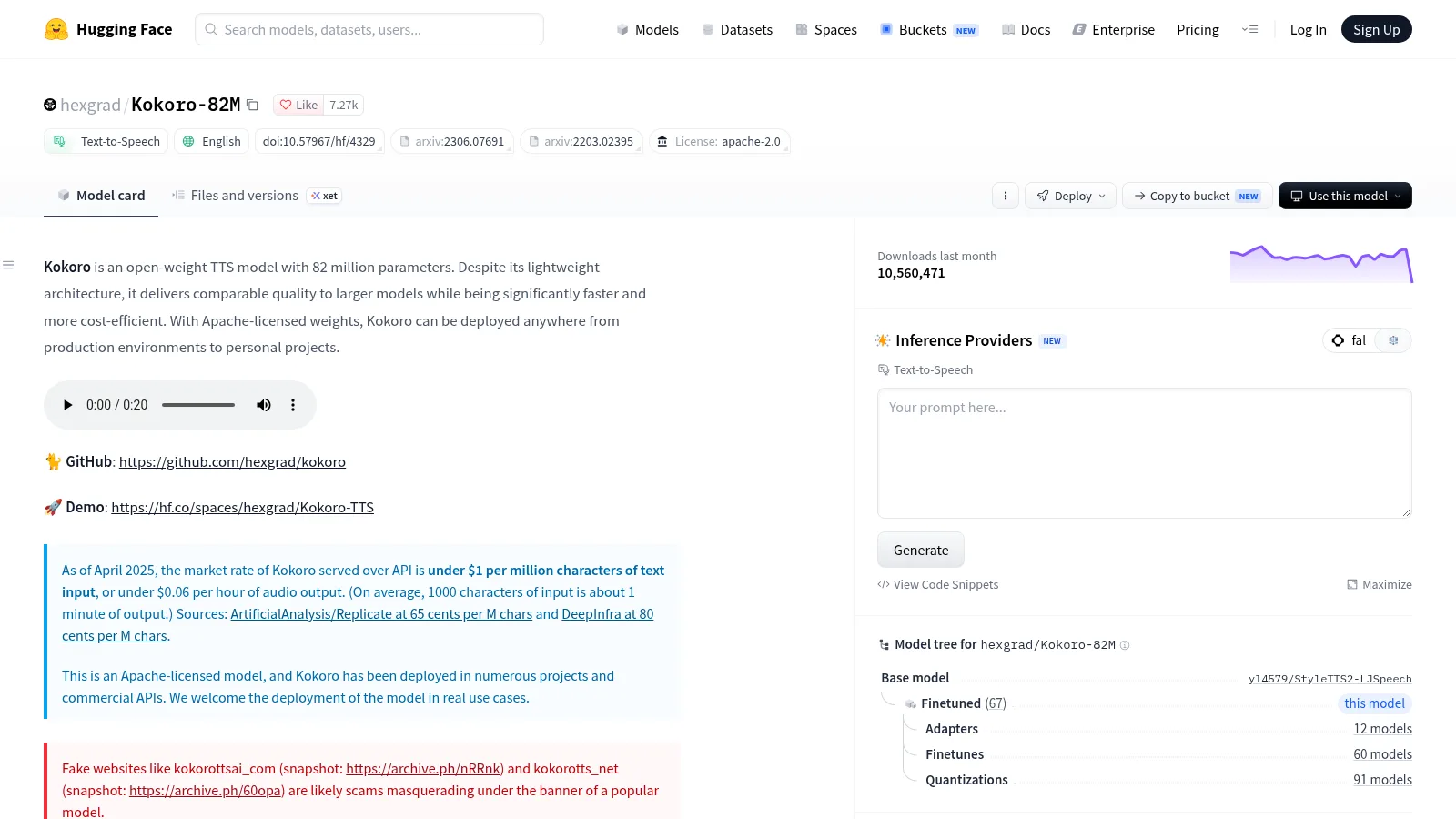This screenshot has width=1456, height=819.
Task: Open the arxiv:2306.07691 paper tag
Action: pos(452,141)
